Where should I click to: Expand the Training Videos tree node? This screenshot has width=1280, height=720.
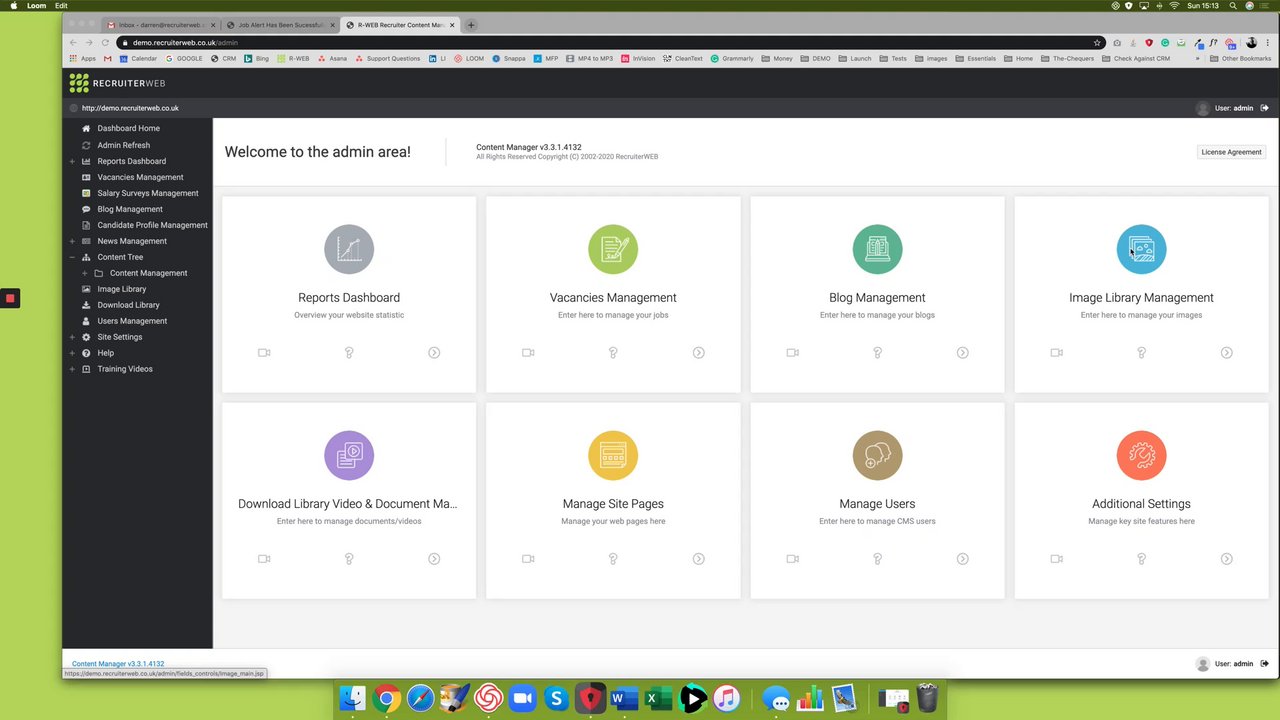[x=72, y=369]
